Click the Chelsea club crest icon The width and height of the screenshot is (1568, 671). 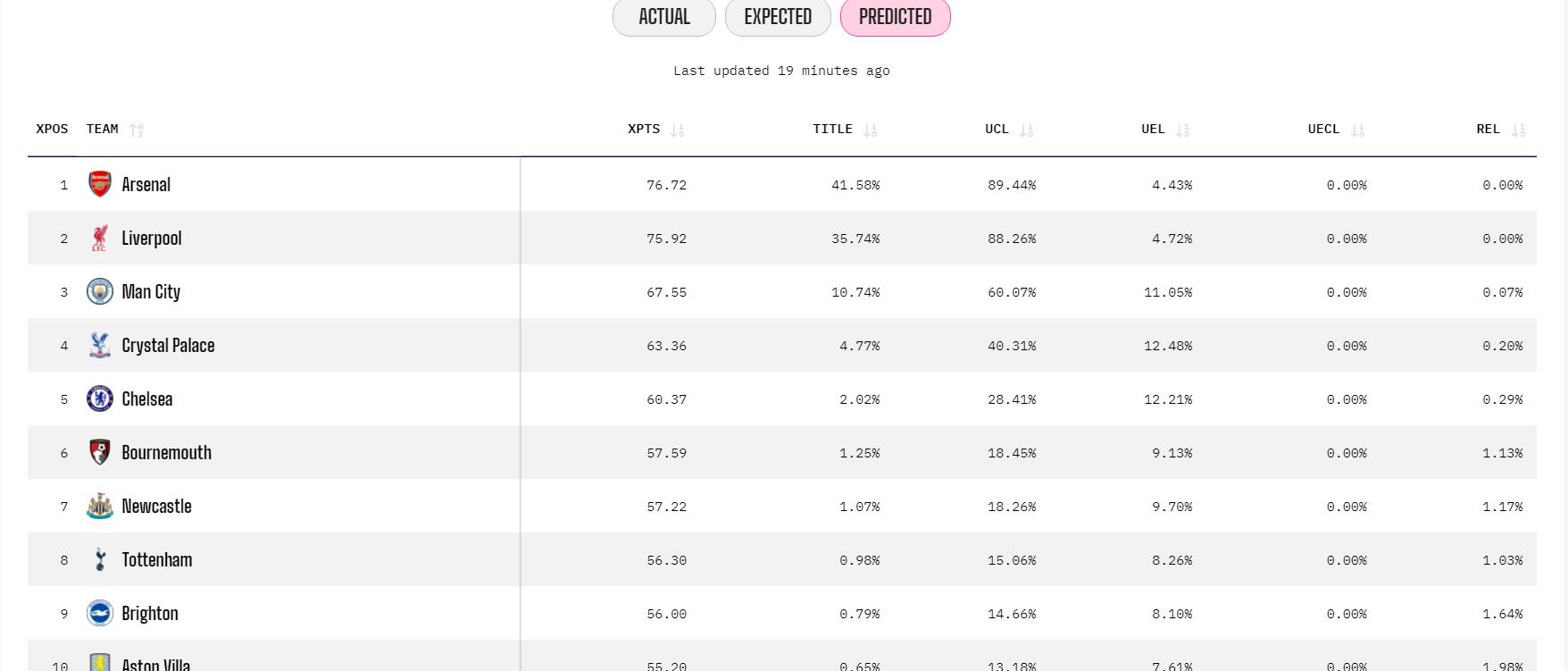(x=99, y=398)
